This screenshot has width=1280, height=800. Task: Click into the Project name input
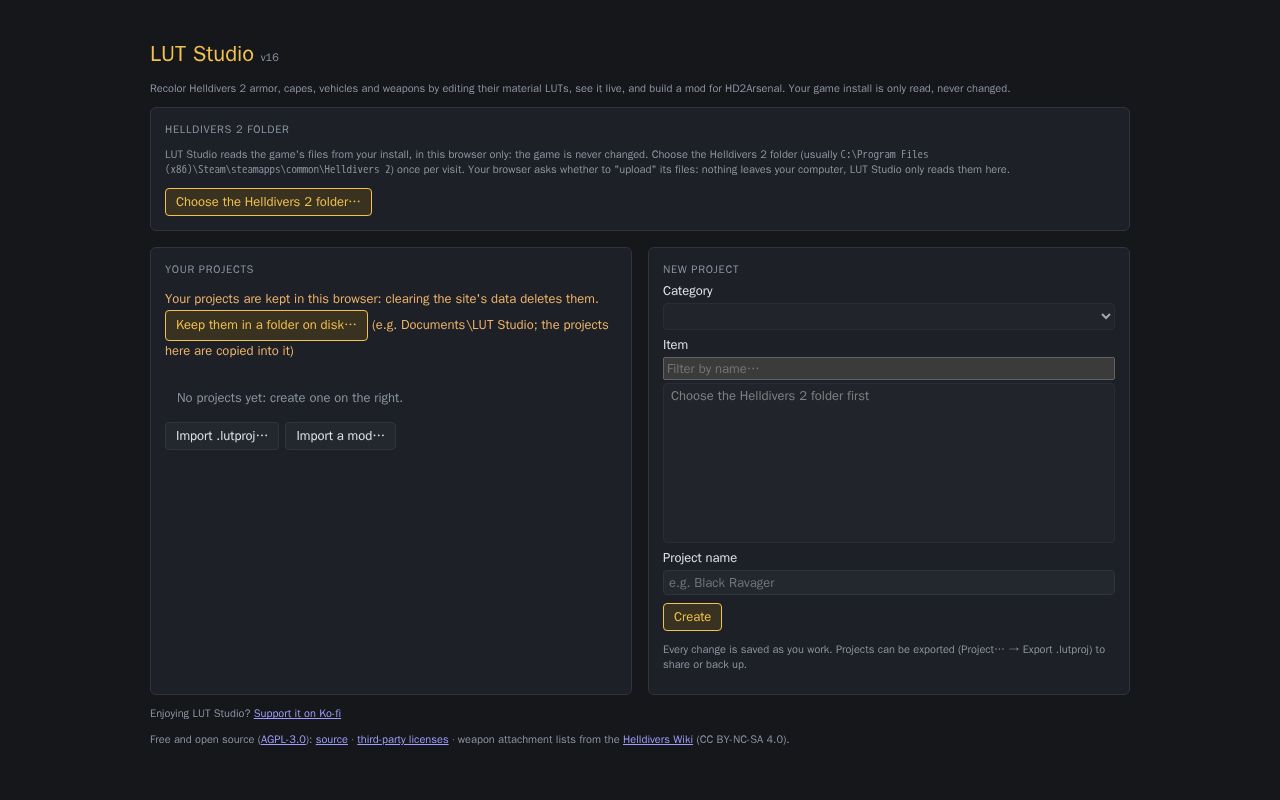click(x=889, y=583)
